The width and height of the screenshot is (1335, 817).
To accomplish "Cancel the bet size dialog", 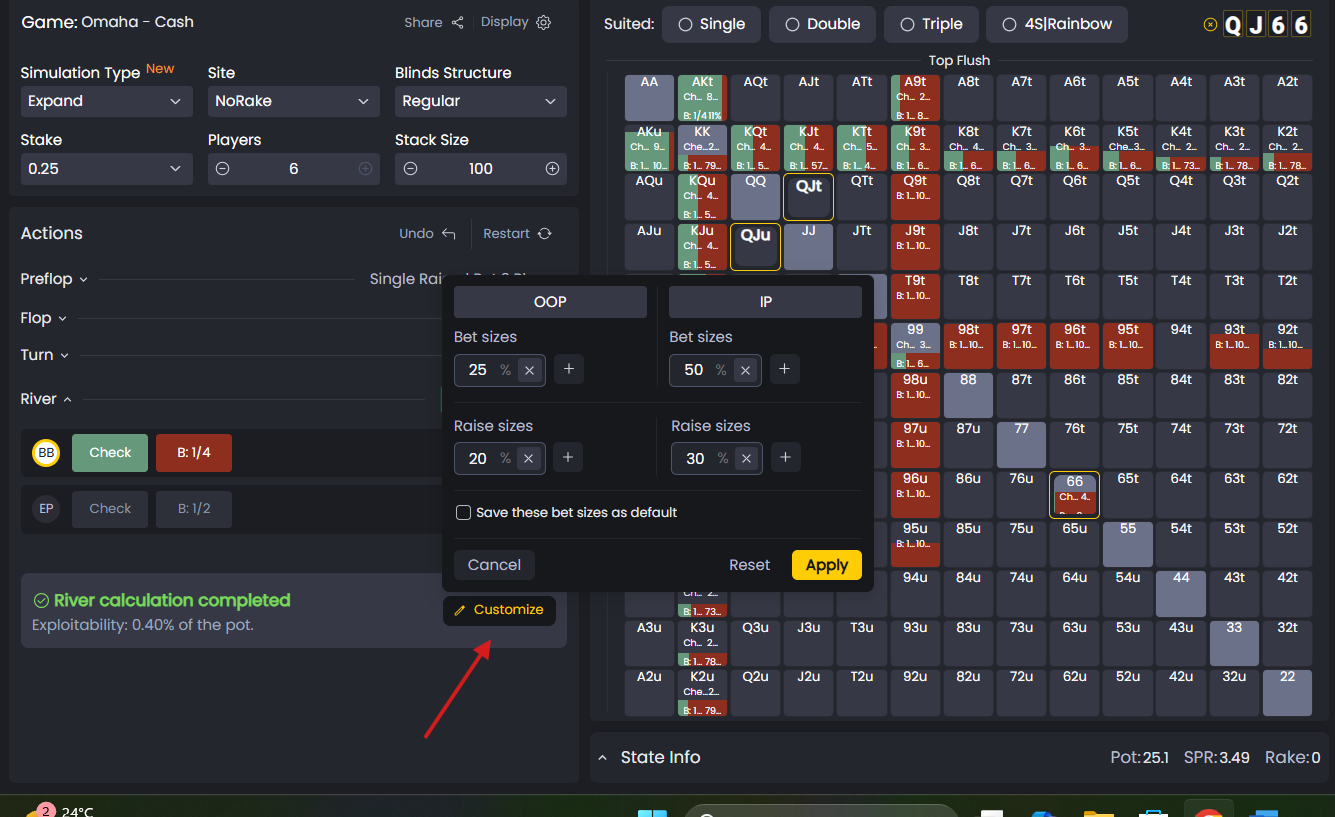I will click(494, 564).
